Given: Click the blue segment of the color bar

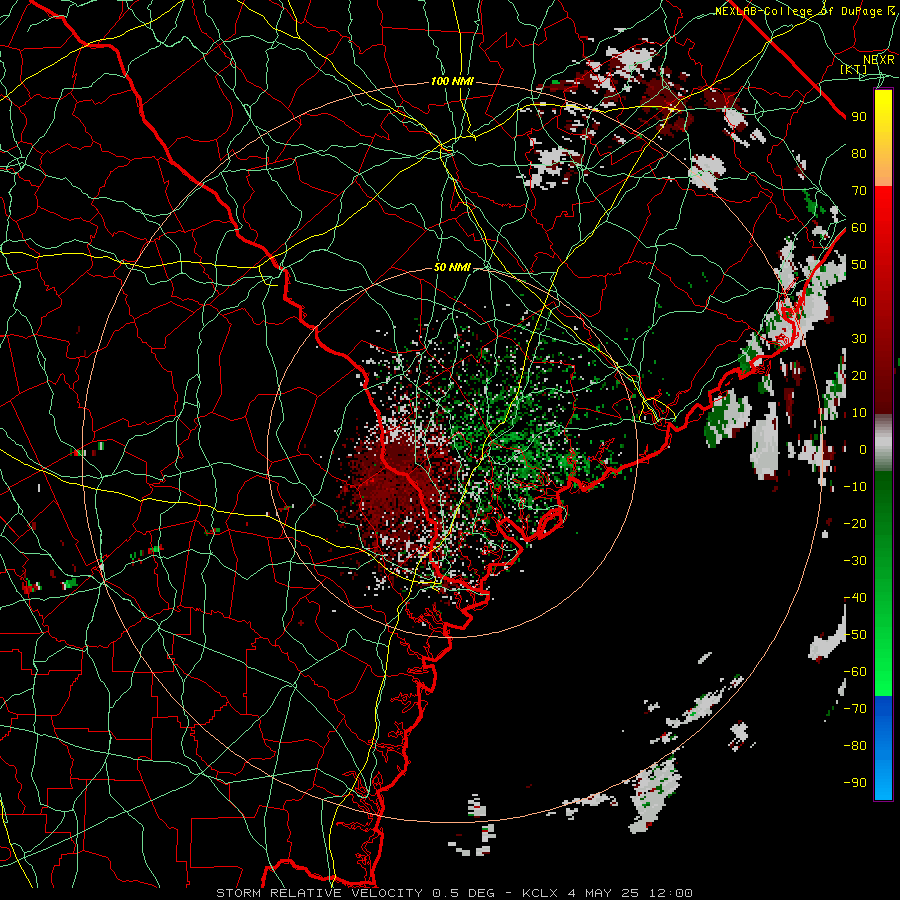Looking at the screenshot, I should (883, 748).
